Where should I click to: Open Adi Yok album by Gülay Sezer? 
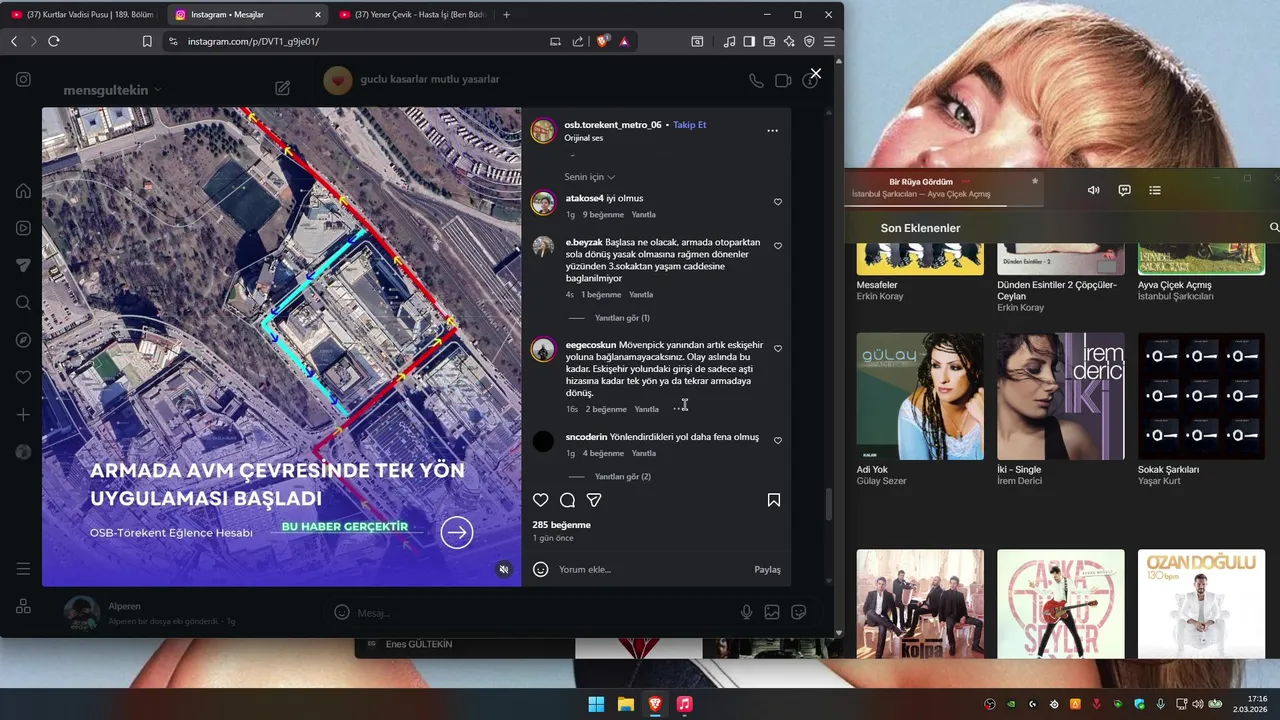(920, 396)
